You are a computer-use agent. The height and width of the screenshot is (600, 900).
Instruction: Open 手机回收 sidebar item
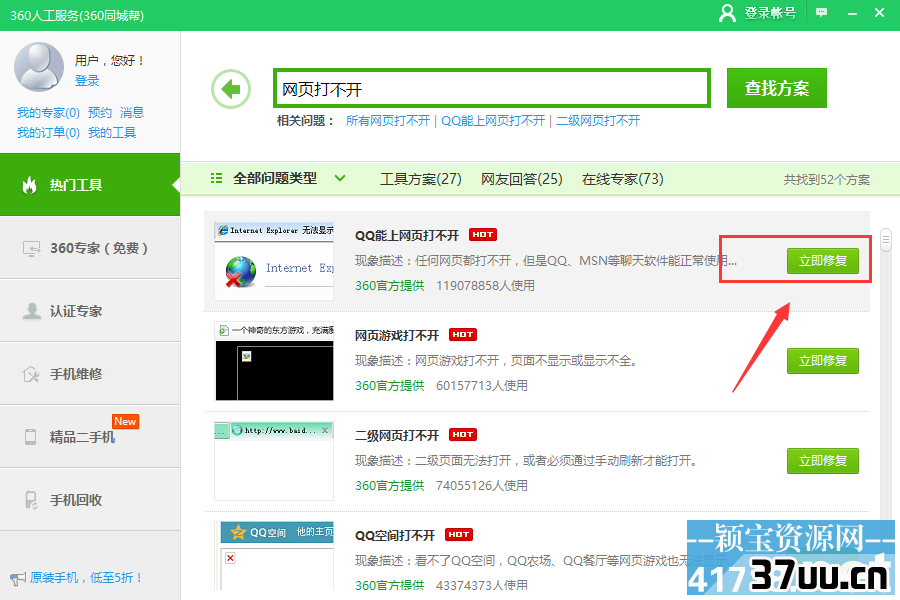click(x=90, y=500)
